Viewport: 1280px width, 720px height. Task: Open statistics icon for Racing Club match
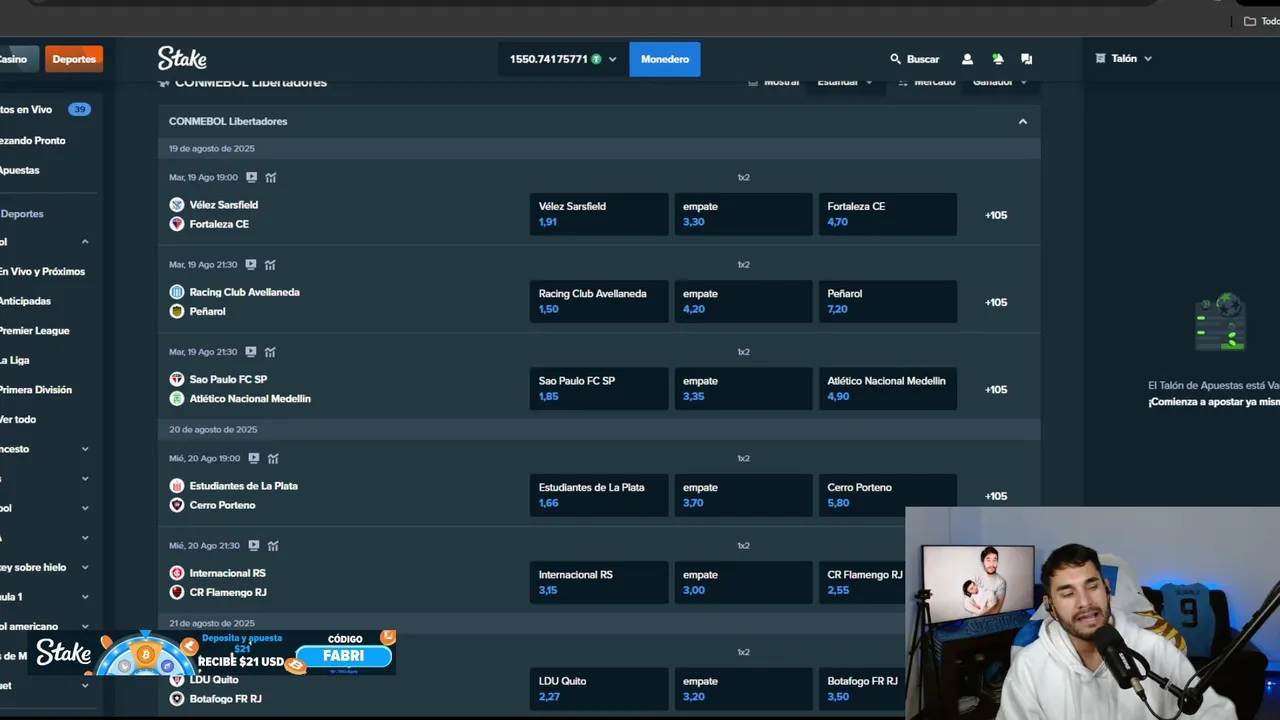pyautogui.click(x=270, y=265)
